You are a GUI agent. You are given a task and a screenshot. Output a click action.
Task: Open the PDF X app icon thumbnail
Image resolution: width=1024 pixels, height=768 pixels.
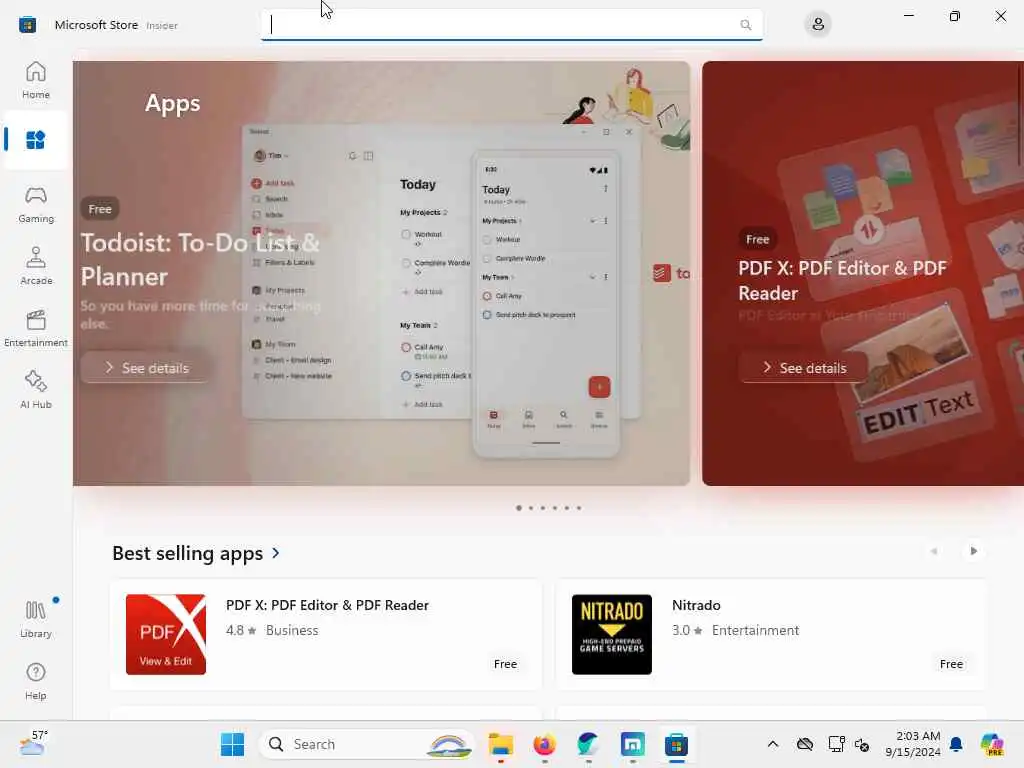point(166,634)
